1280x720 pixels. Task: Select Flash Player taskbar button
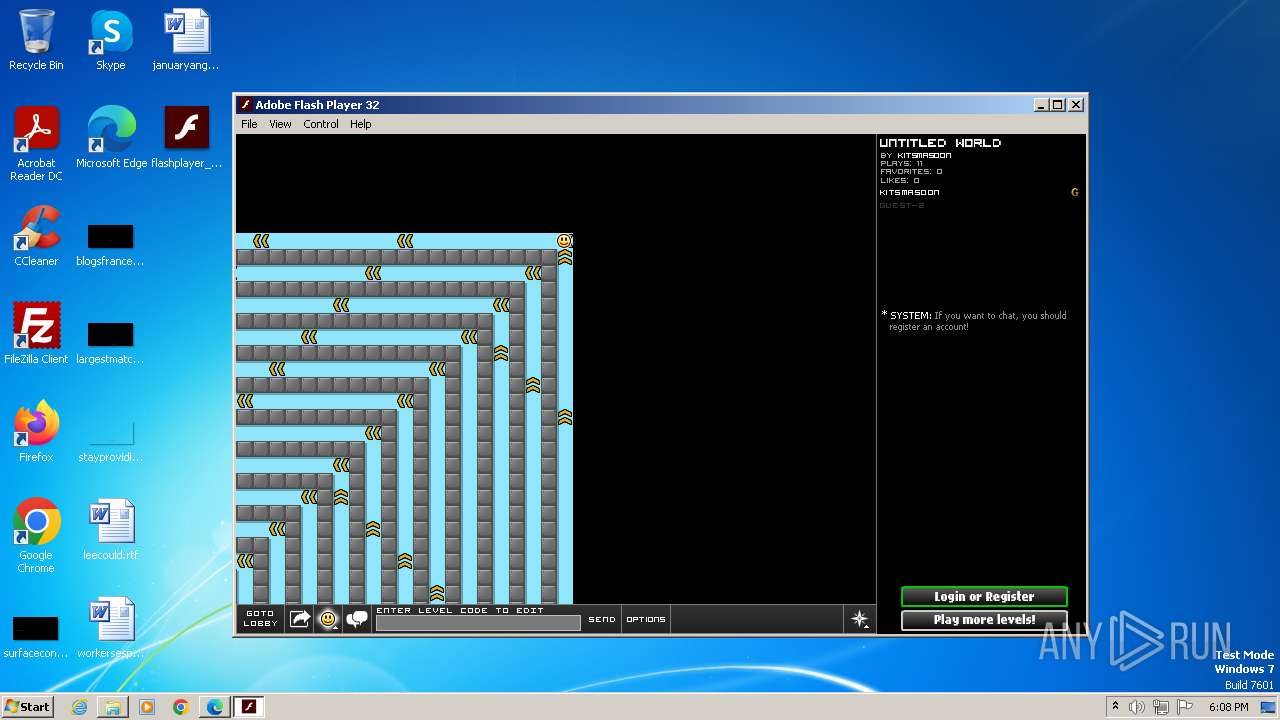pos(249,707)
